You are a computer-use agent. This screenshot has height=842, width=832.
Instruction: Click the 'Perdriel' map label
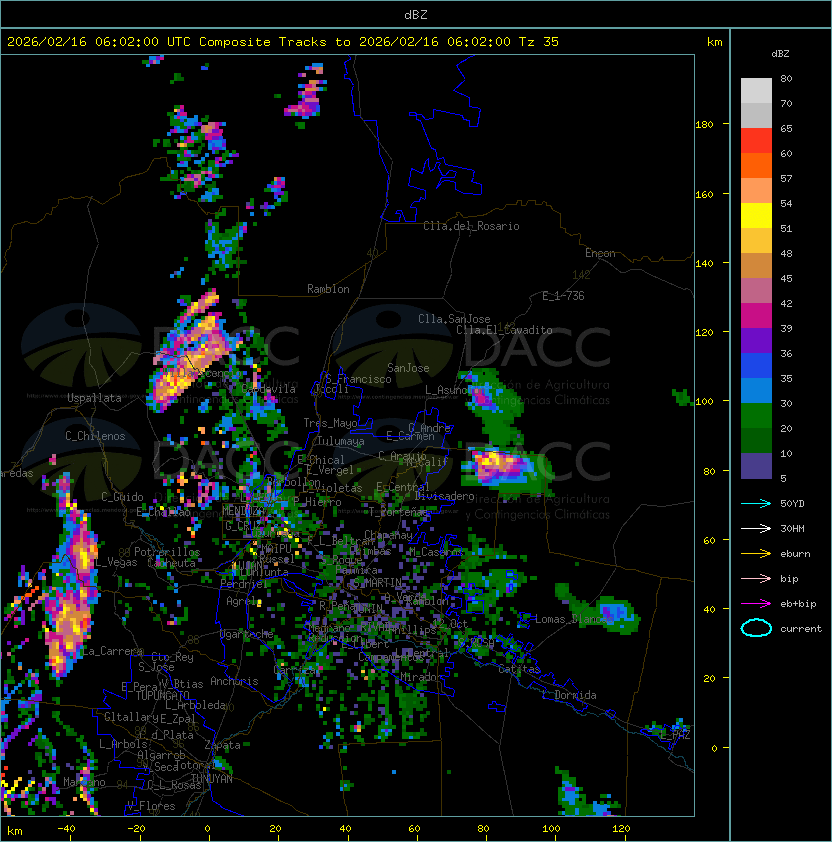(244, 584)
